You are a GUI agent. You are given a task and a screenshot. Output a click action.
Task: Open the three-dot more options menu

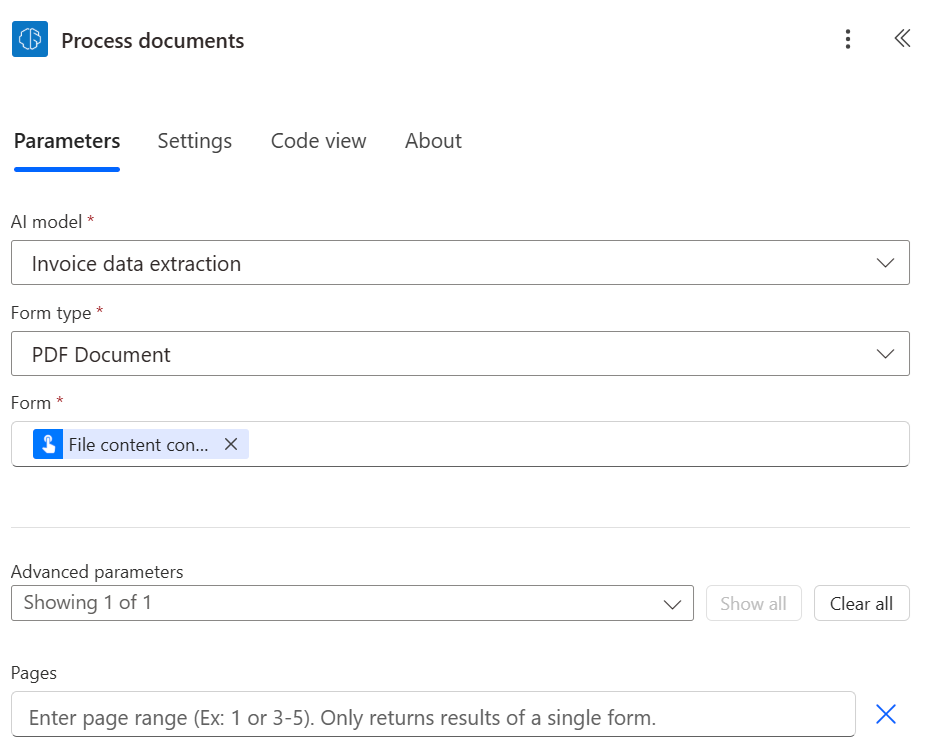(x=847, y=39)
